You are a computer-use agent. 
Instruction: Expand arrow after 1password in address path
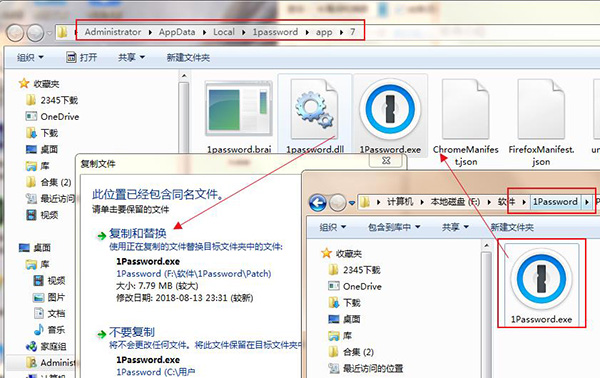coord(307,33)
